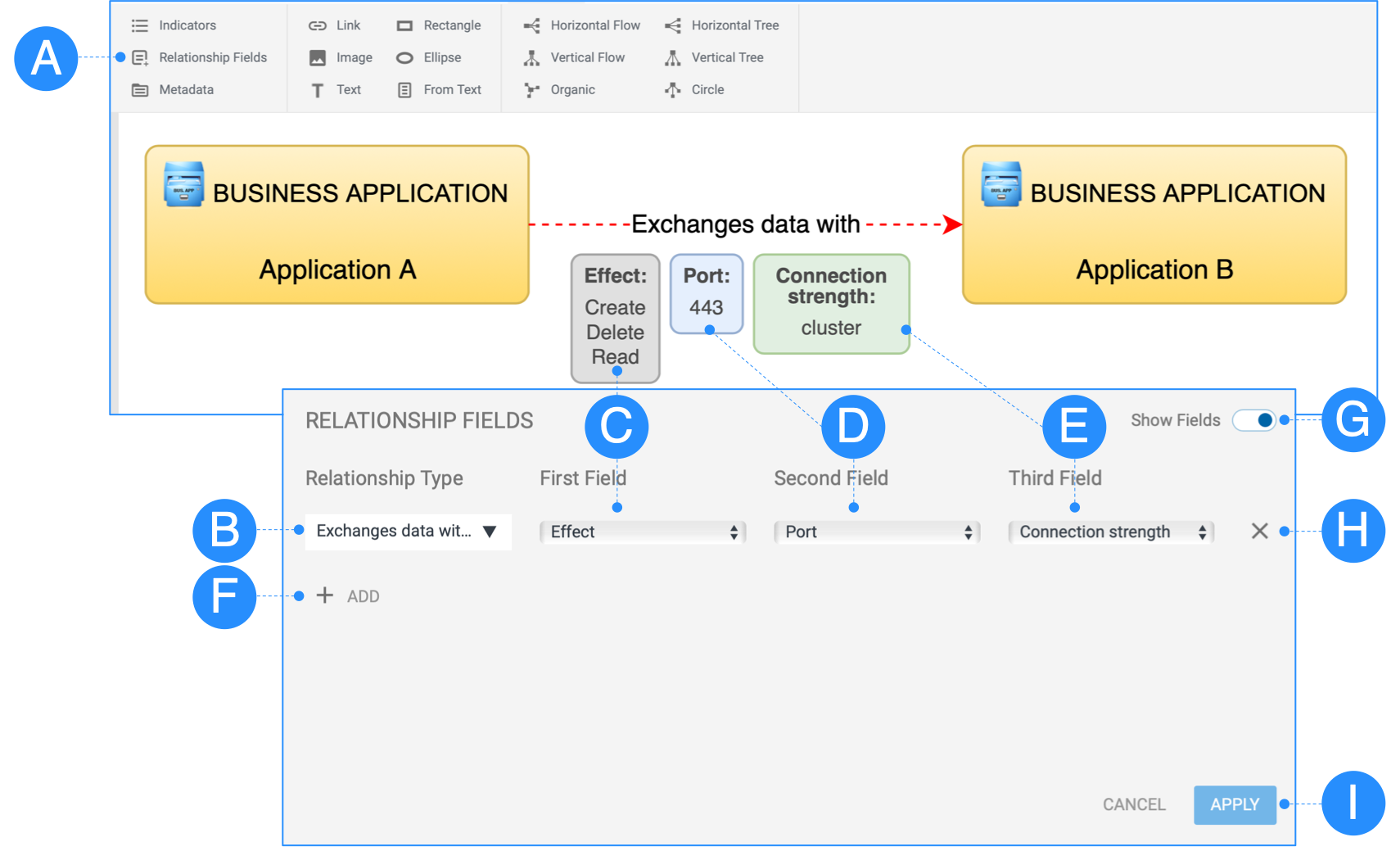Screen dimensions: 1400x860
Task: Apply Circle layout icon
Action: 673,90
